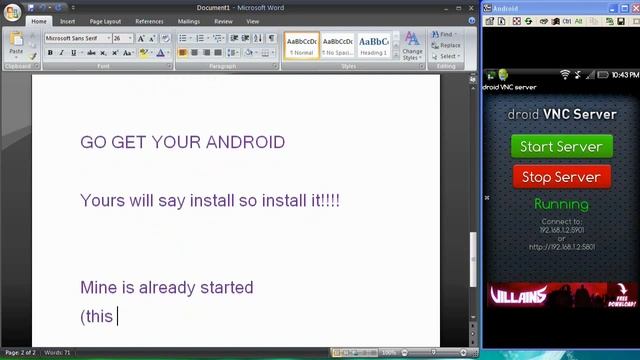Open Change Styles dropdown

[412, 46]
